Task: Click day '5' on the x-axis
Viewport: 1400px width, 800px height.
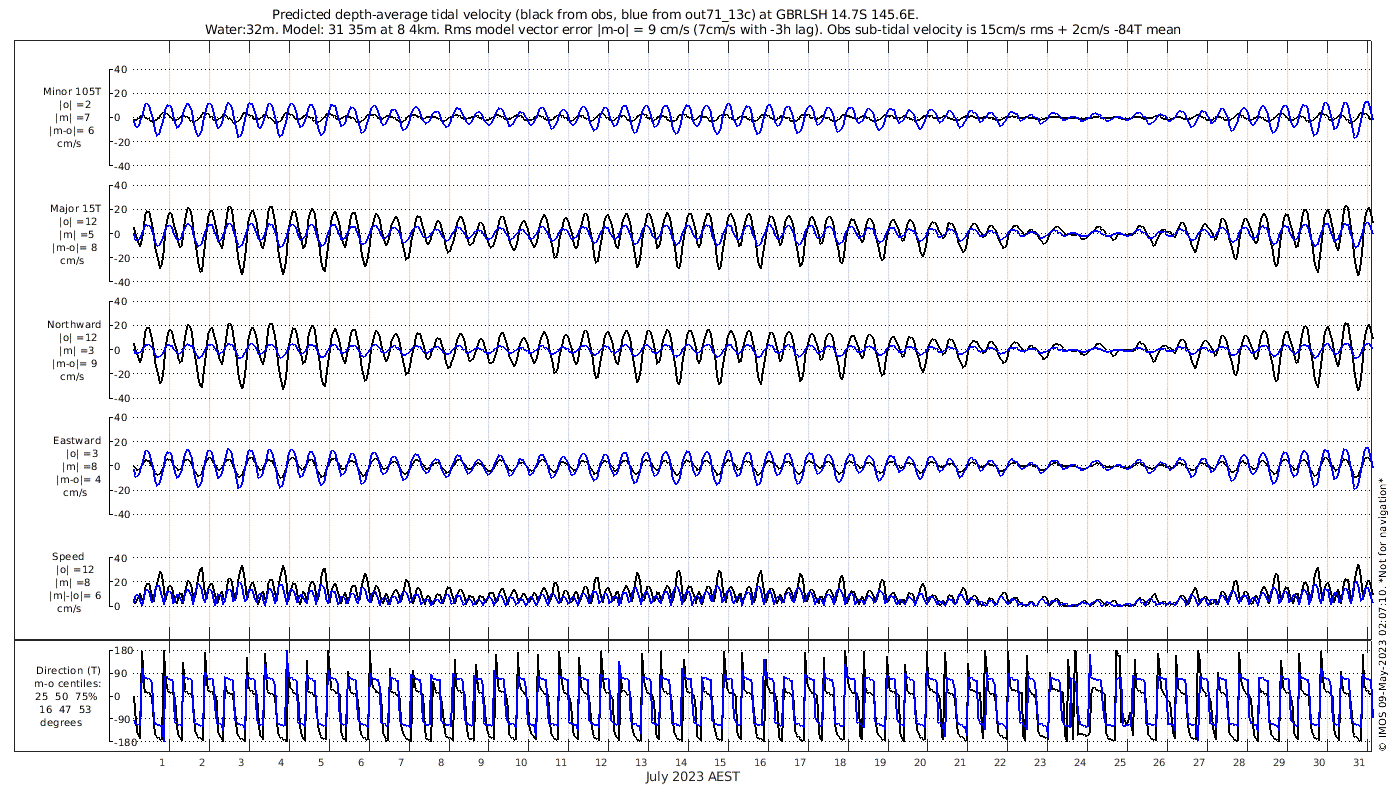Action: click(x=321, y=762)
